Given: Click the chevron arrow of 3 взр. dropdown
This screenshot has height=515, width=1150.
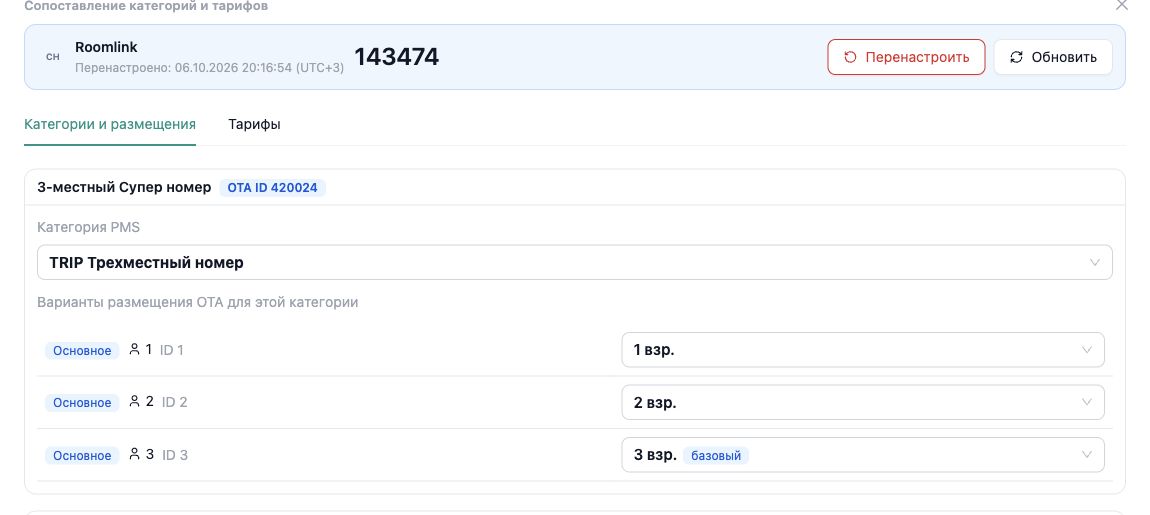Looking at the screenshot, I should point(1087,455).
